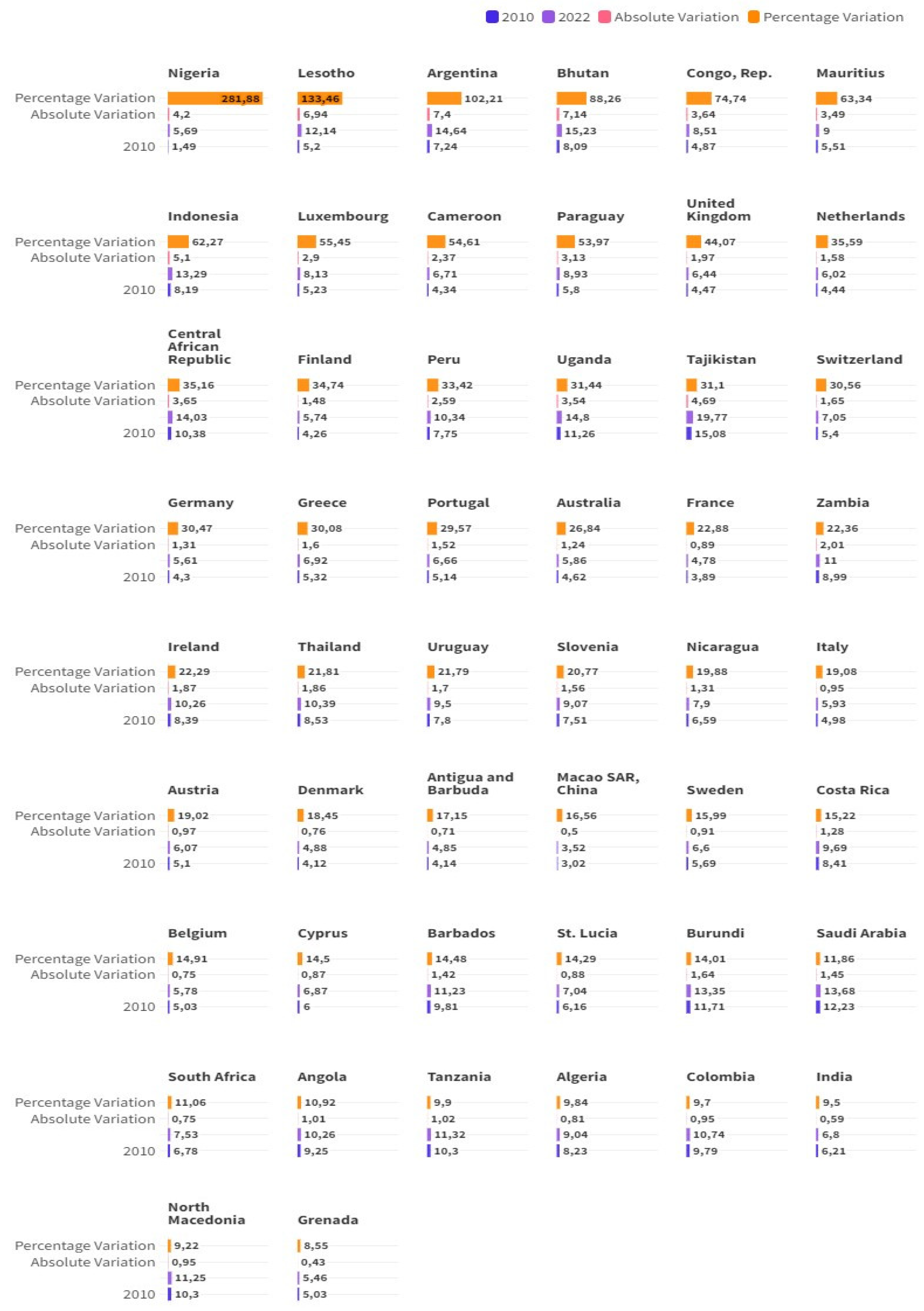The width and height of the screenshot is (924, 1311).
Task: Select the Central African Republic title
Action: (199, 347)
